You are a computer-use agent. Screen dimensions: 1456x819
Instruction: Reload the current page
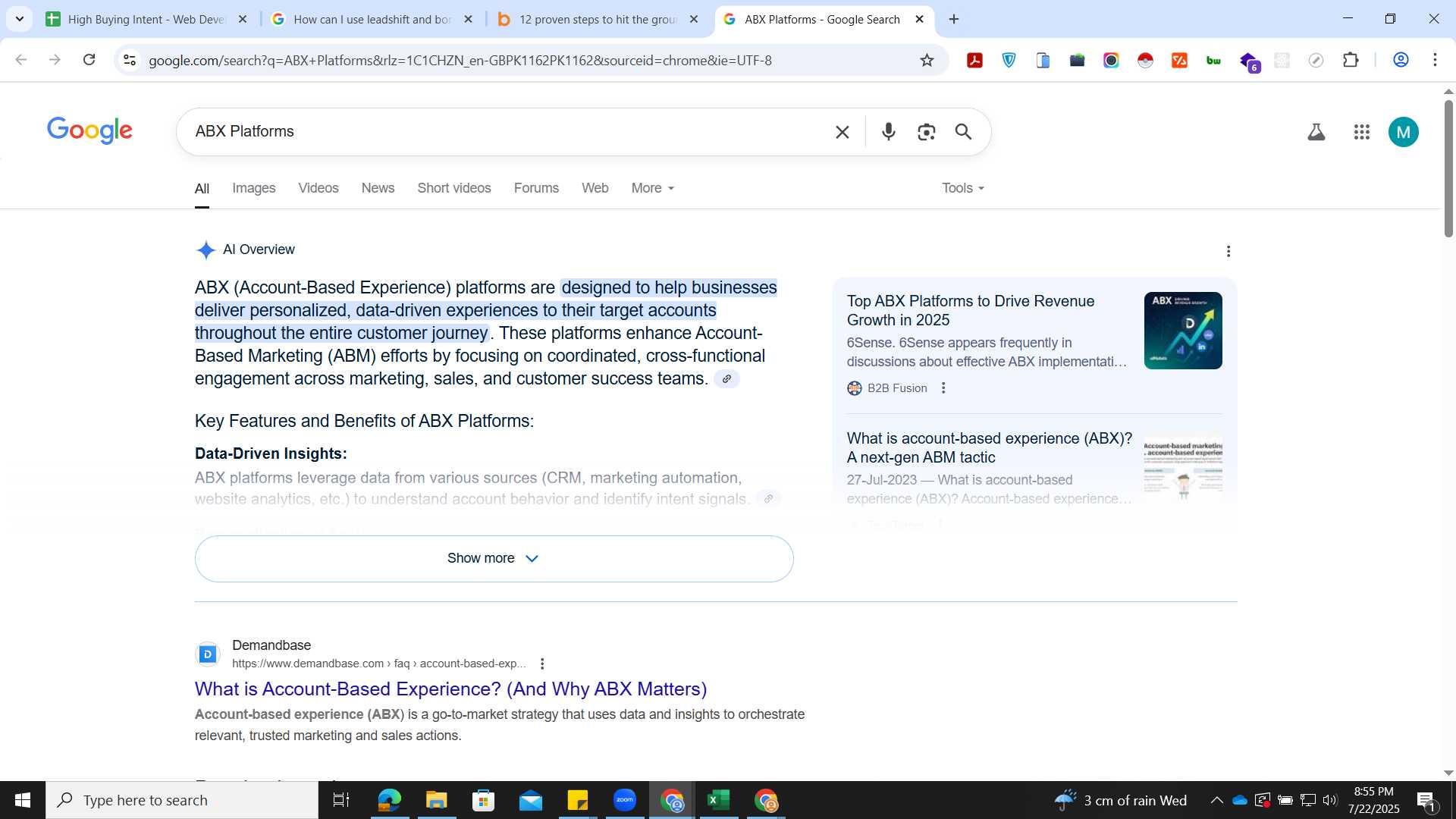click(89, 60)
